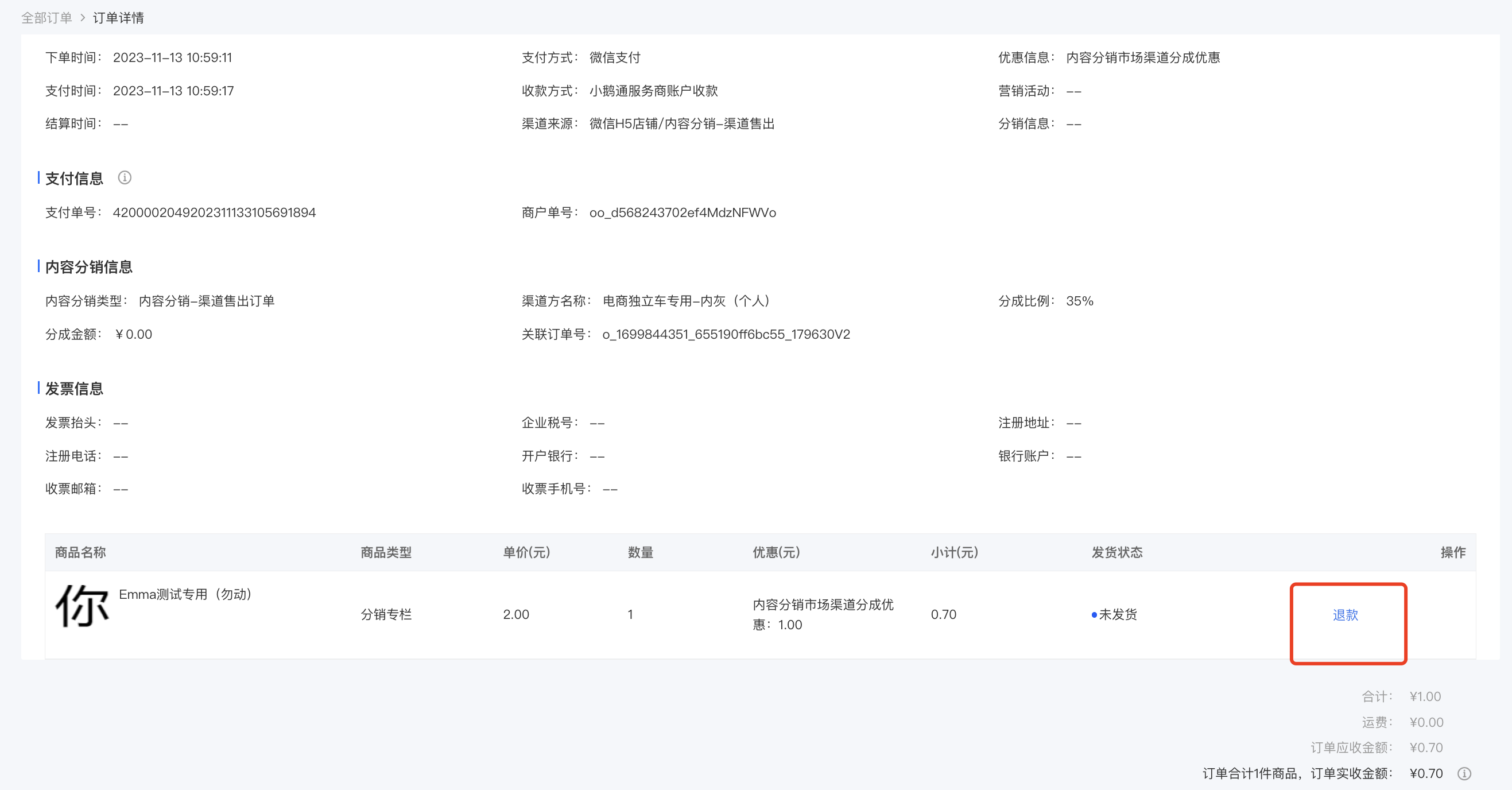
Task: Click the 数量 column header
Action: click(x=641, y=552)
